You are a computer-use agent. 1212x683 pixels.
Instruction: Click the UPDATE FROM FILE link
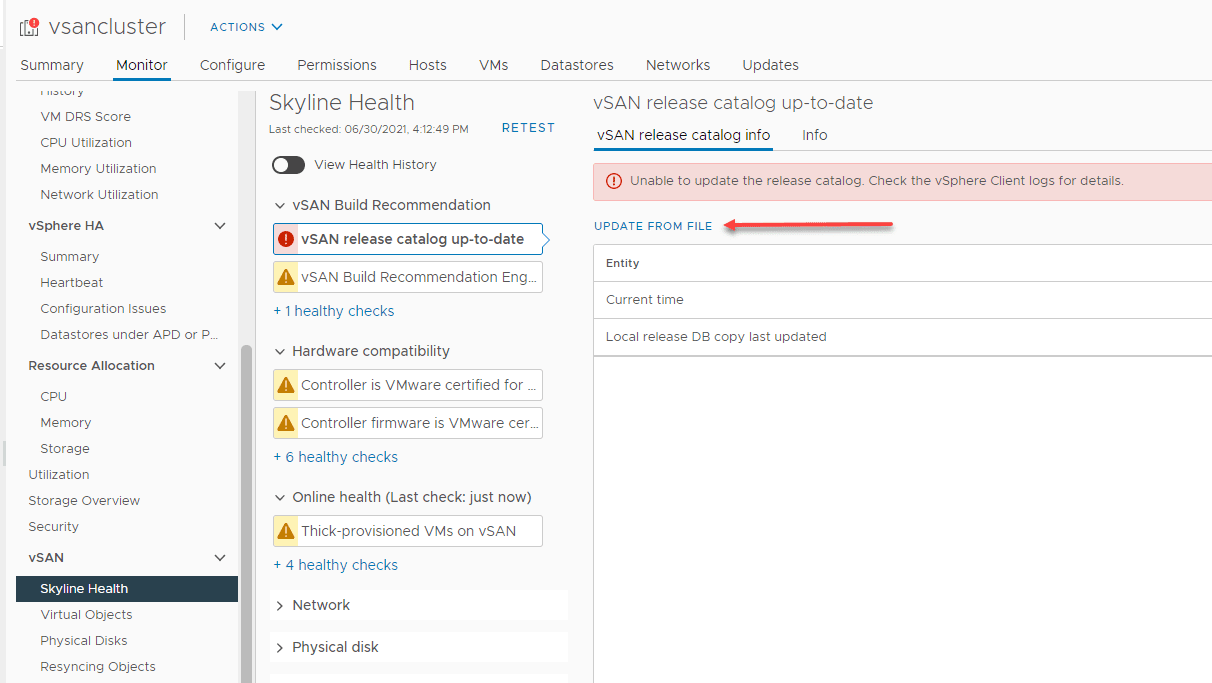tap(653, 226)
